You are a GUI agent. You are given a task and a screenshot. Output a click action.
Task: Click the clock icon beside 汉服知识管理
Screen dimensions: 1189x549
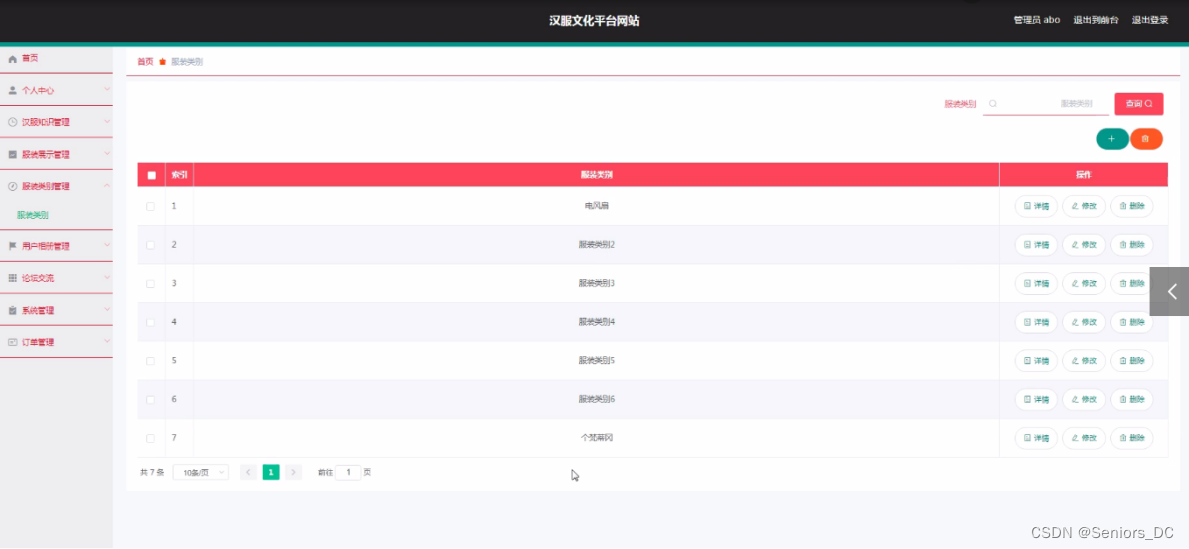tap(12, 122)
